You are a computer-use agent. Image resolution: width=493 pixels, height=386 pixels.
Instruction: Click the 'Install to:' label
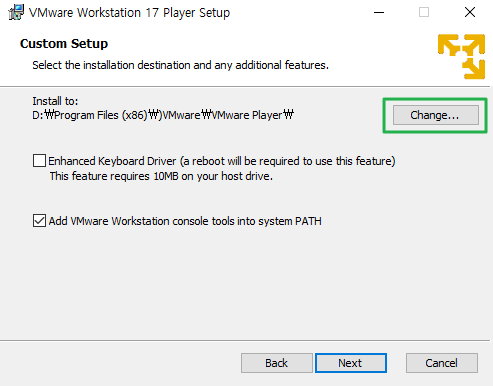point(55,101)
